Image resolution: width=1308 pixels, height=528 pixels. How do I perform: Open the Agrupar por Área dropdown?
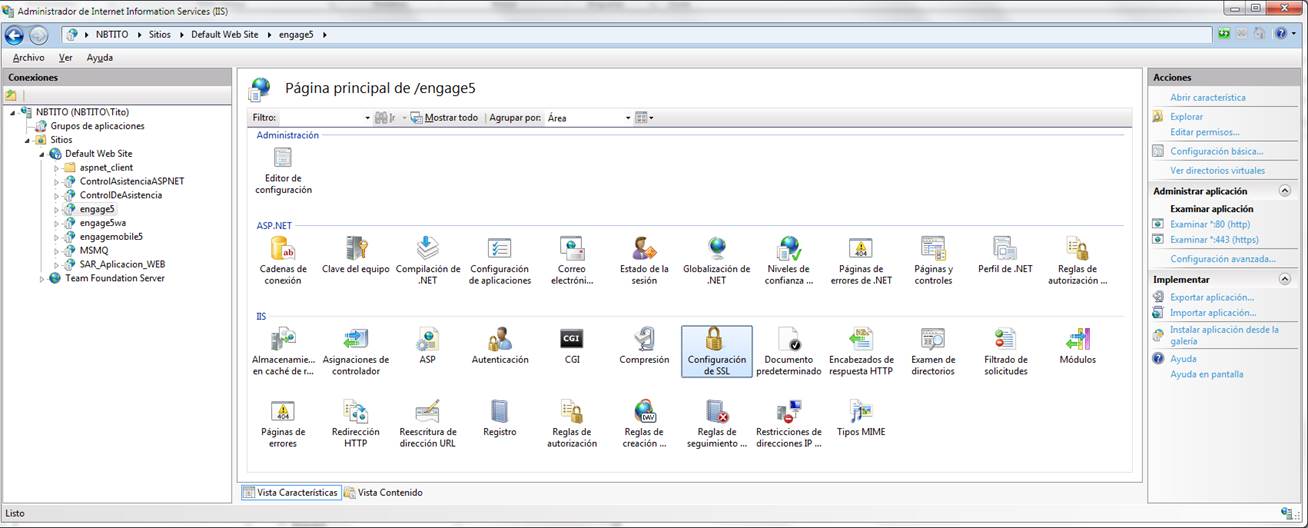[589, 118]
